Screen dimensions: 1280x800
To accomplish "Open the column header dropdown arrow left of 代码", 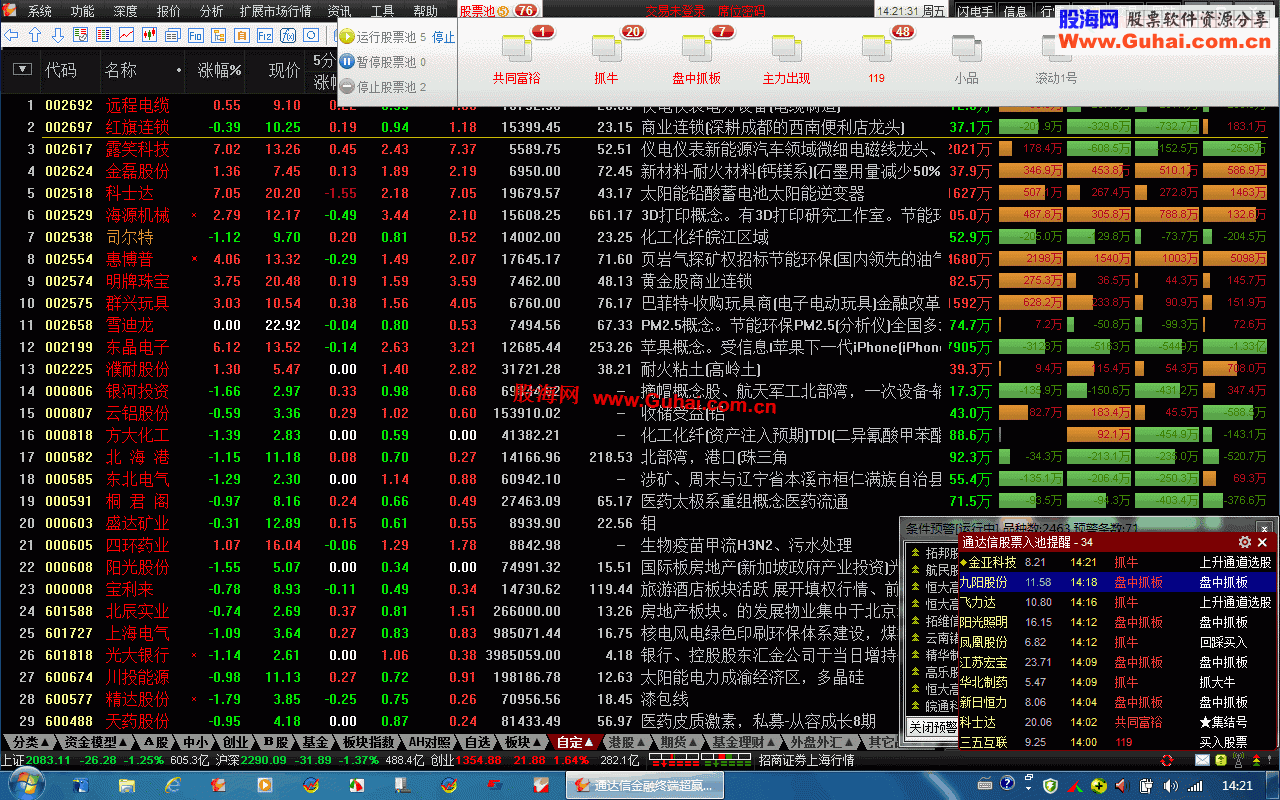I will tap(22, 70).
